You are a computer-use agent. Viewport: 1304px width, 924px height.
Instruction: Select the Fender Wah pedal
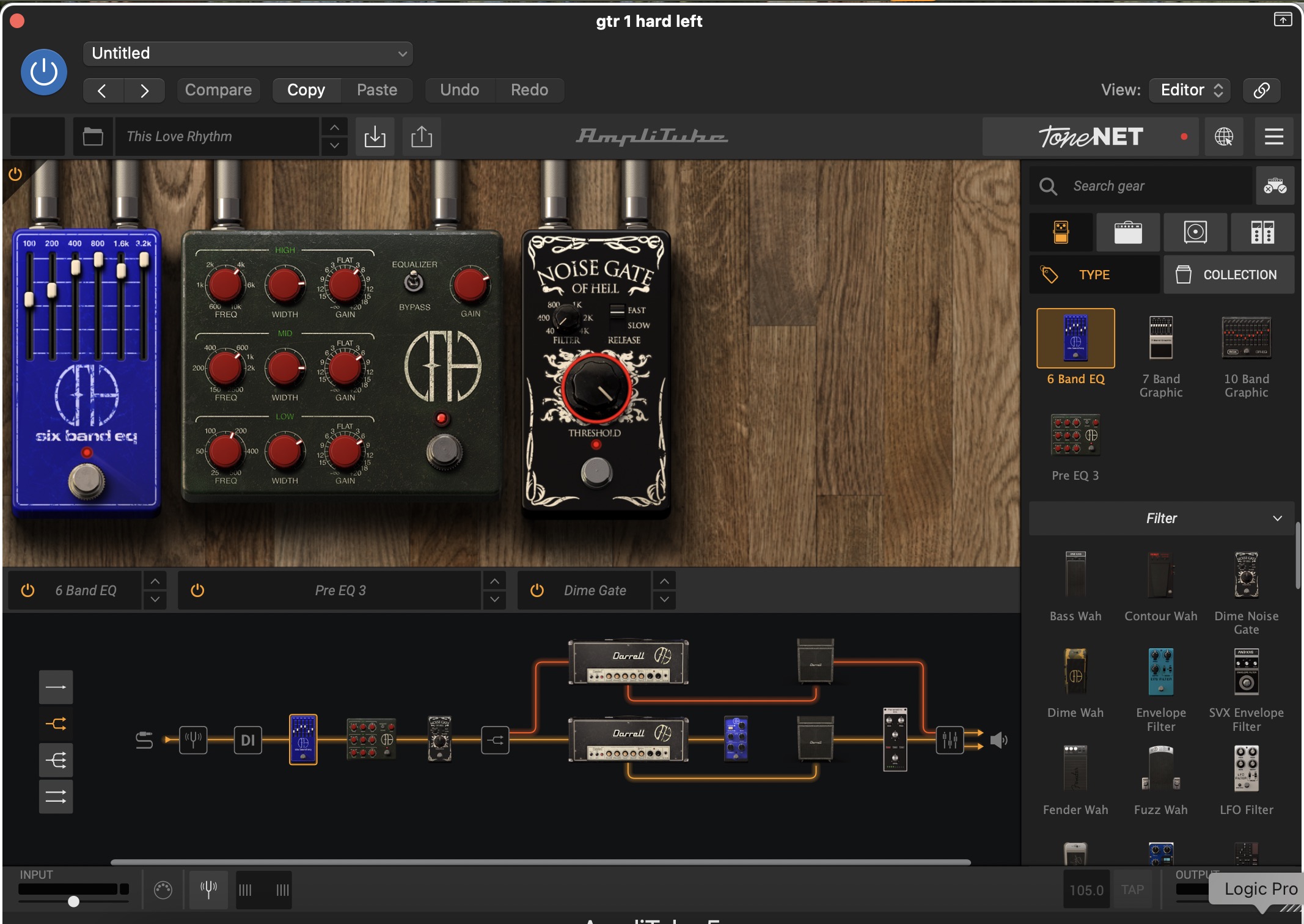click(x=1075, y=768)
